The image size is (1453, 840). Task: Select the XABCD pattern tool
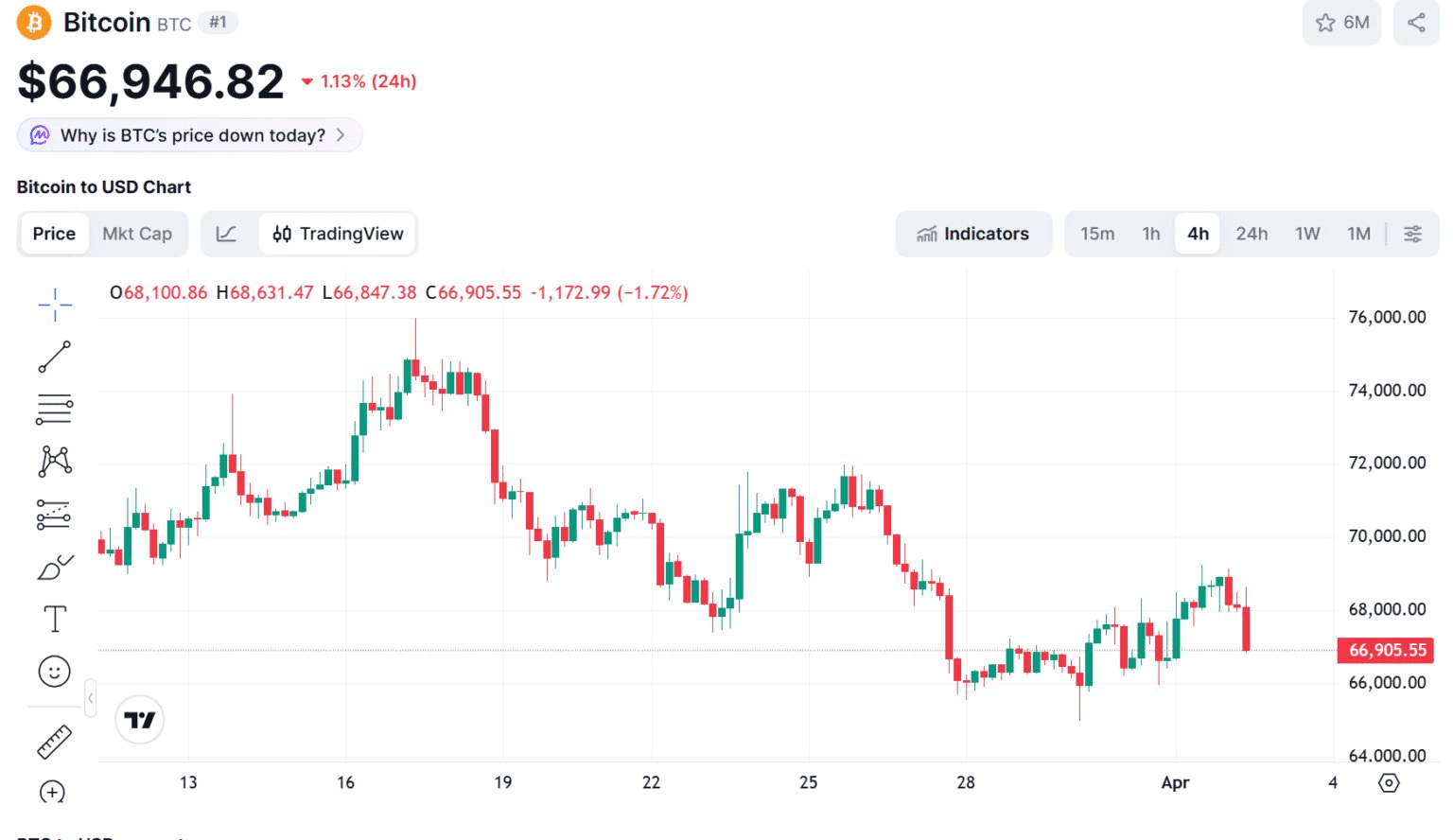55,462
